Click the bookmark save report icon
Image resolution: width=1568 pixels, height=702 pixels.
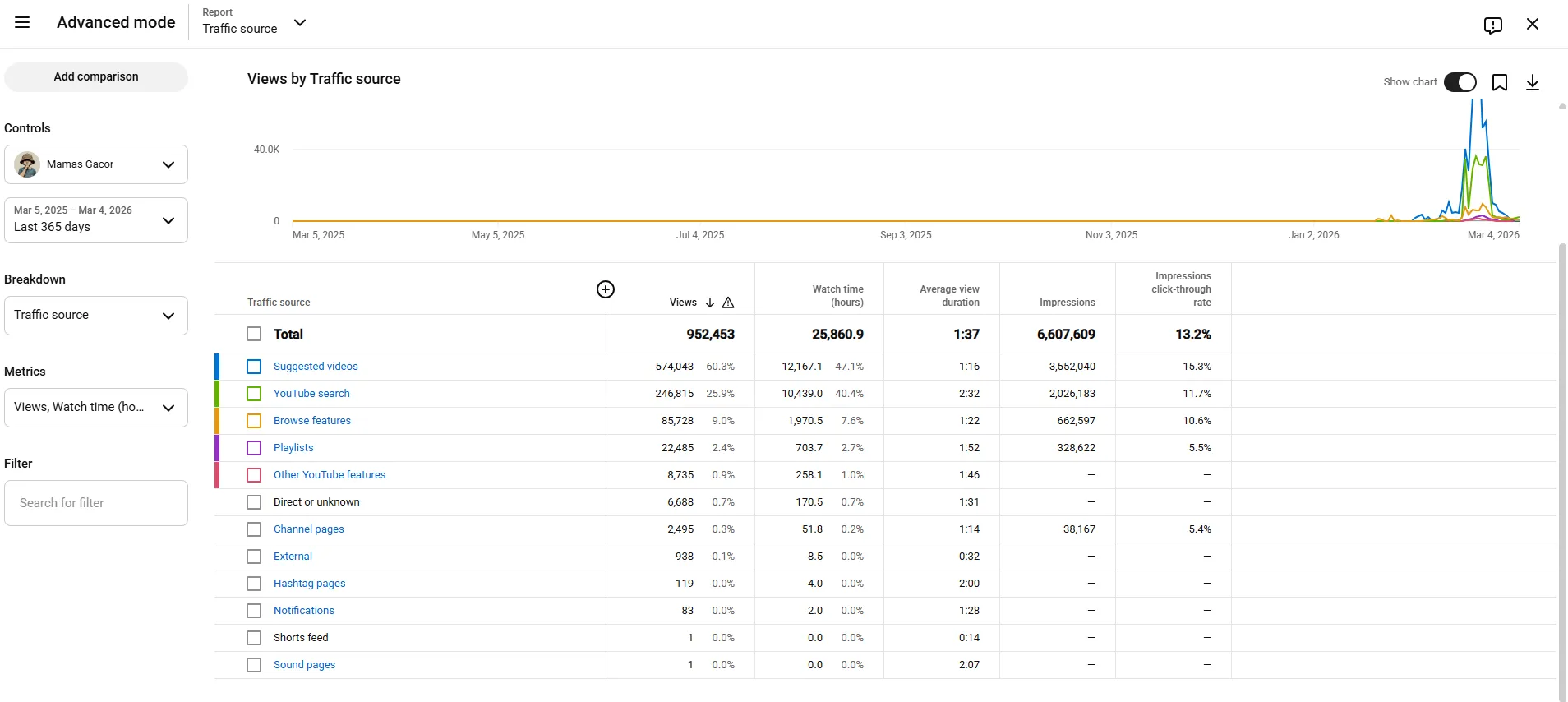click(x=1500, y=82)
